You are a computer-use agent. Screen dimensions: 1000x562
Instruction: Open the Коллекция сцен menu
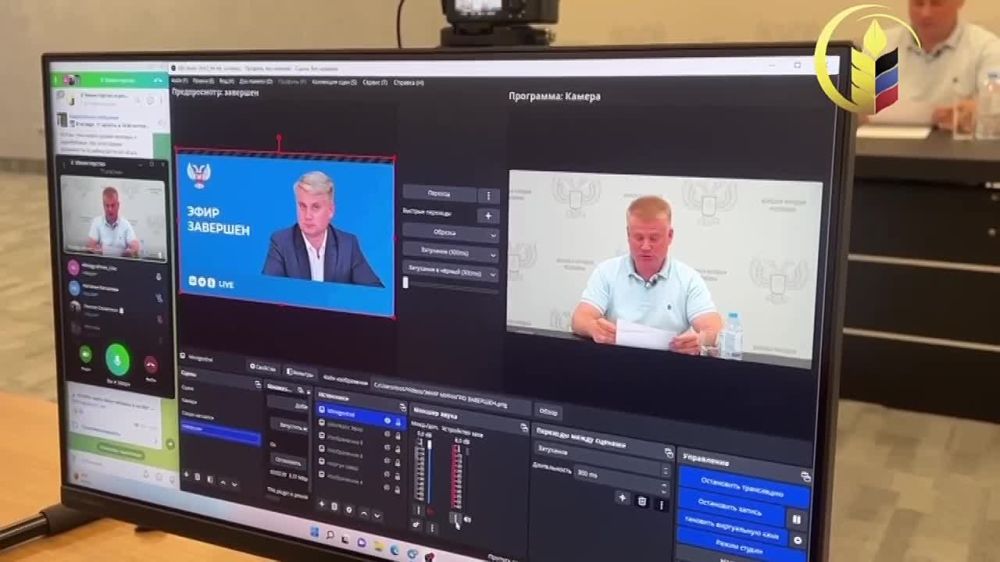pyautogui.click(x=334, y=82)
